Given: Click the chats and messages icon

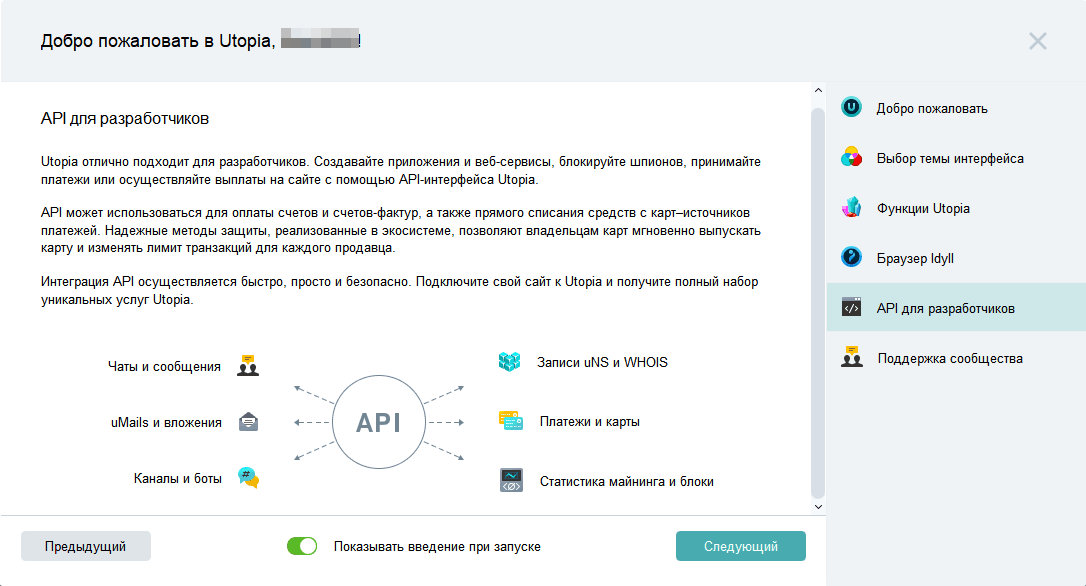Looking at the screenshot, I should tap(248, 365).
